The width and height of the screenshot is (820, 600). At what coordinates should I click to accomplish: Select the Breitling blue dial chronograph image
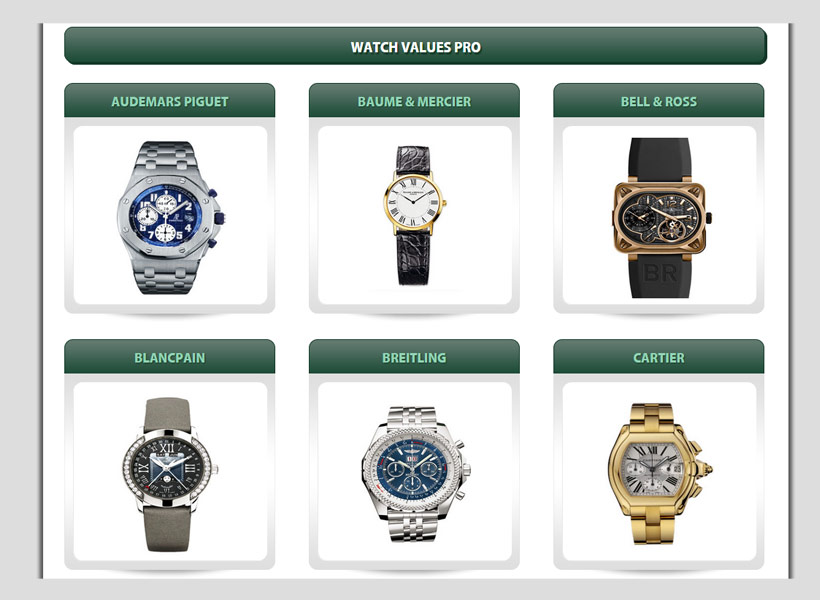pyautogui.click(x=414, y=474)
